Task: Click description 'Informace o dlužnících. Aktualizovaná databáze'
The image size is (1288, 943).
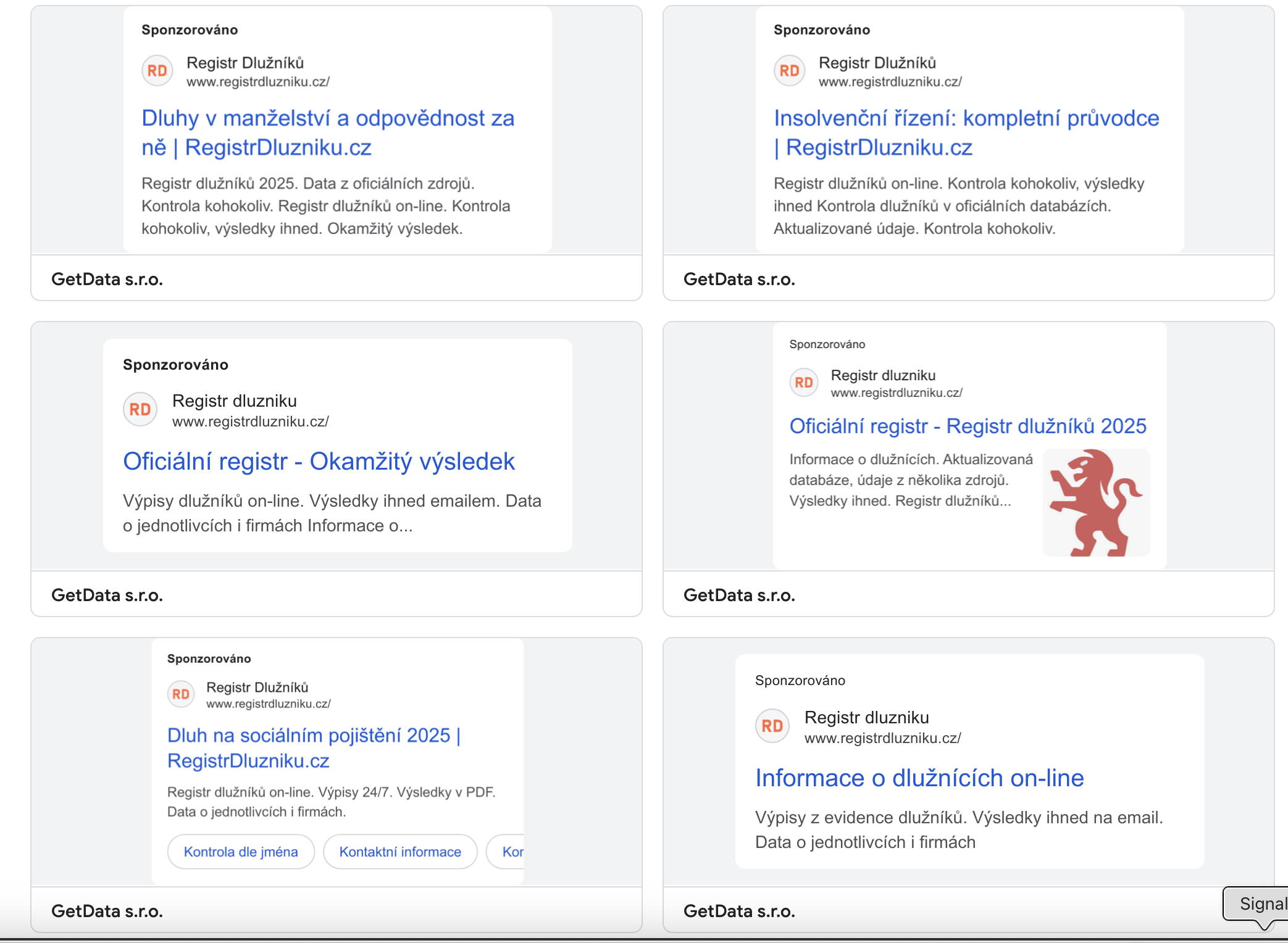Action: [x=911, y=480]
